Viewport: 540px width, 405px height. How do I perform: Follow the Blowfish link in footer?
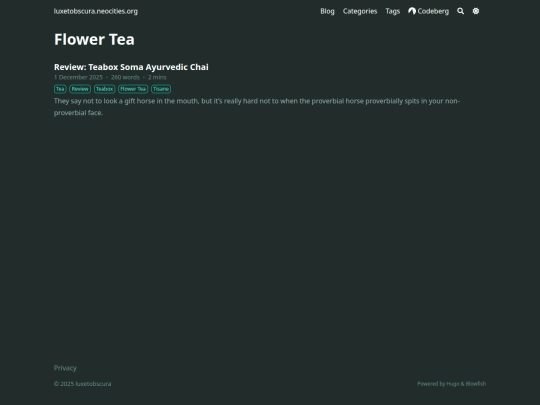pos(476,384)
